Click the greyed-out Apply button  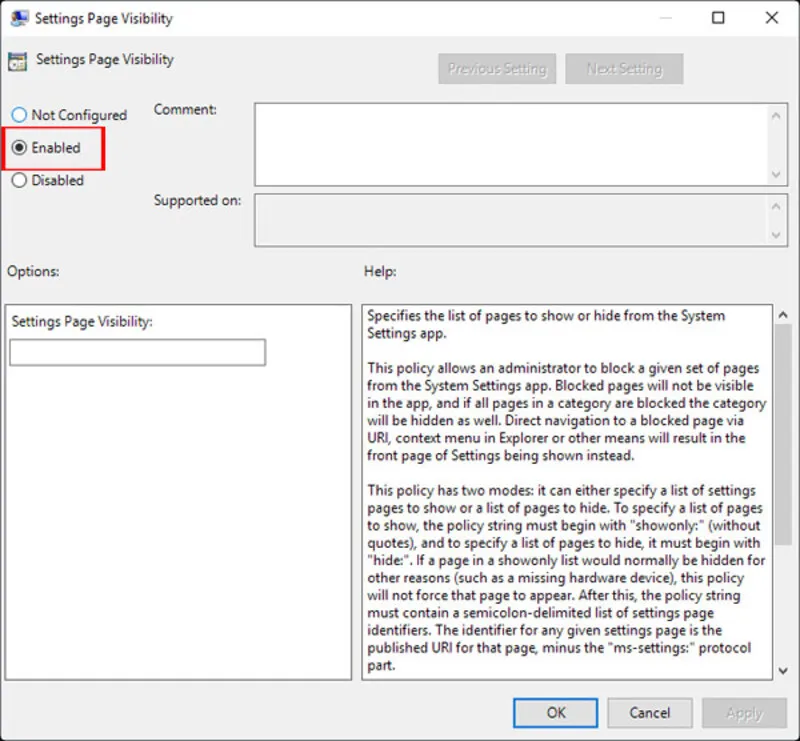coord(744,712)
